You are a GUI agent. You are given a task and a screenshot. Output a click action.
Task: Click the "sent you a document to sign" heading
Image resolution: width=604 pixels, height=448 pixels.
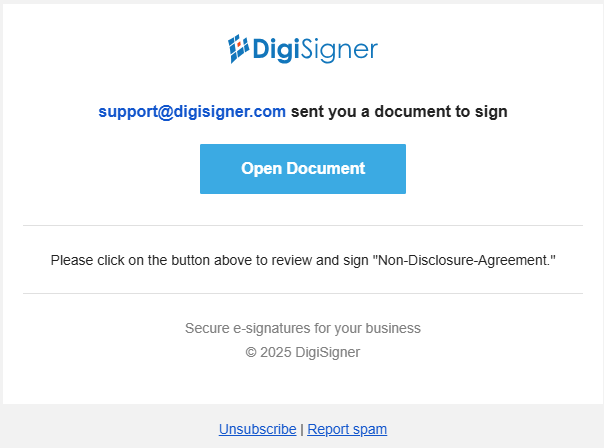pos(399,112)
